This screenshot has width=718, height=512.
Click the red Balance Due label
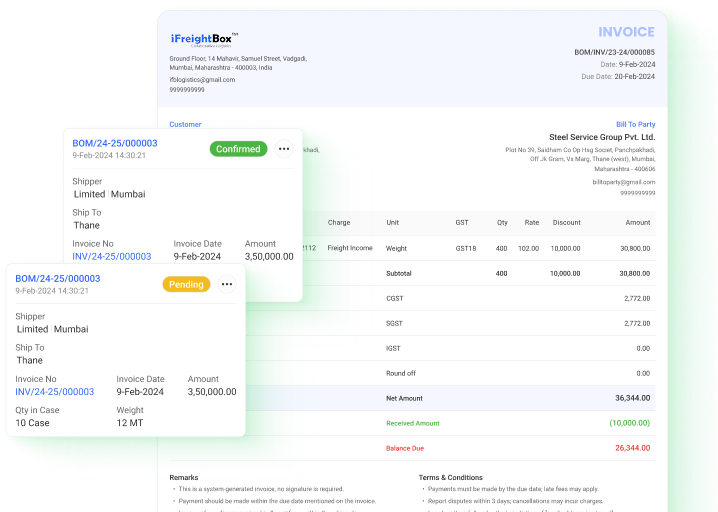[x=406, y=448]
